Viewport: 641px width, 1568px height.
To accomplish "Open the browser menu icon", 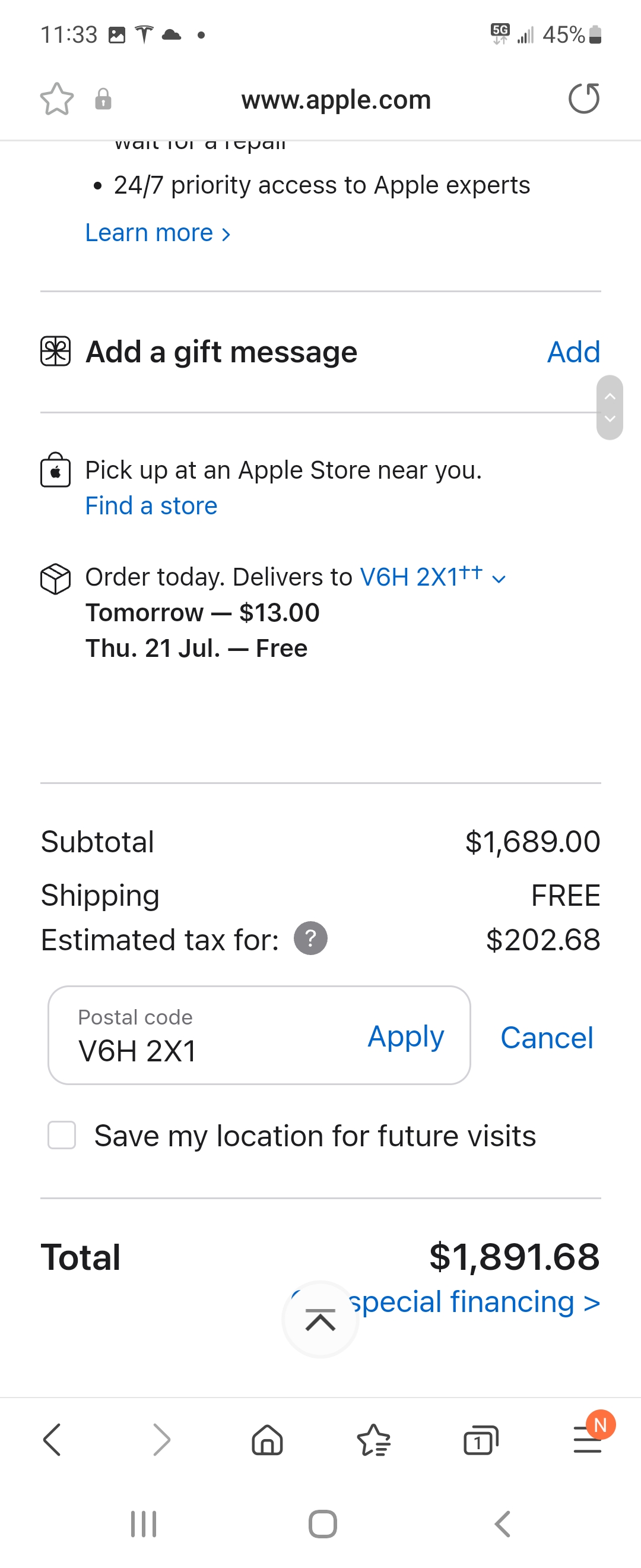I will click(588, 1440).
